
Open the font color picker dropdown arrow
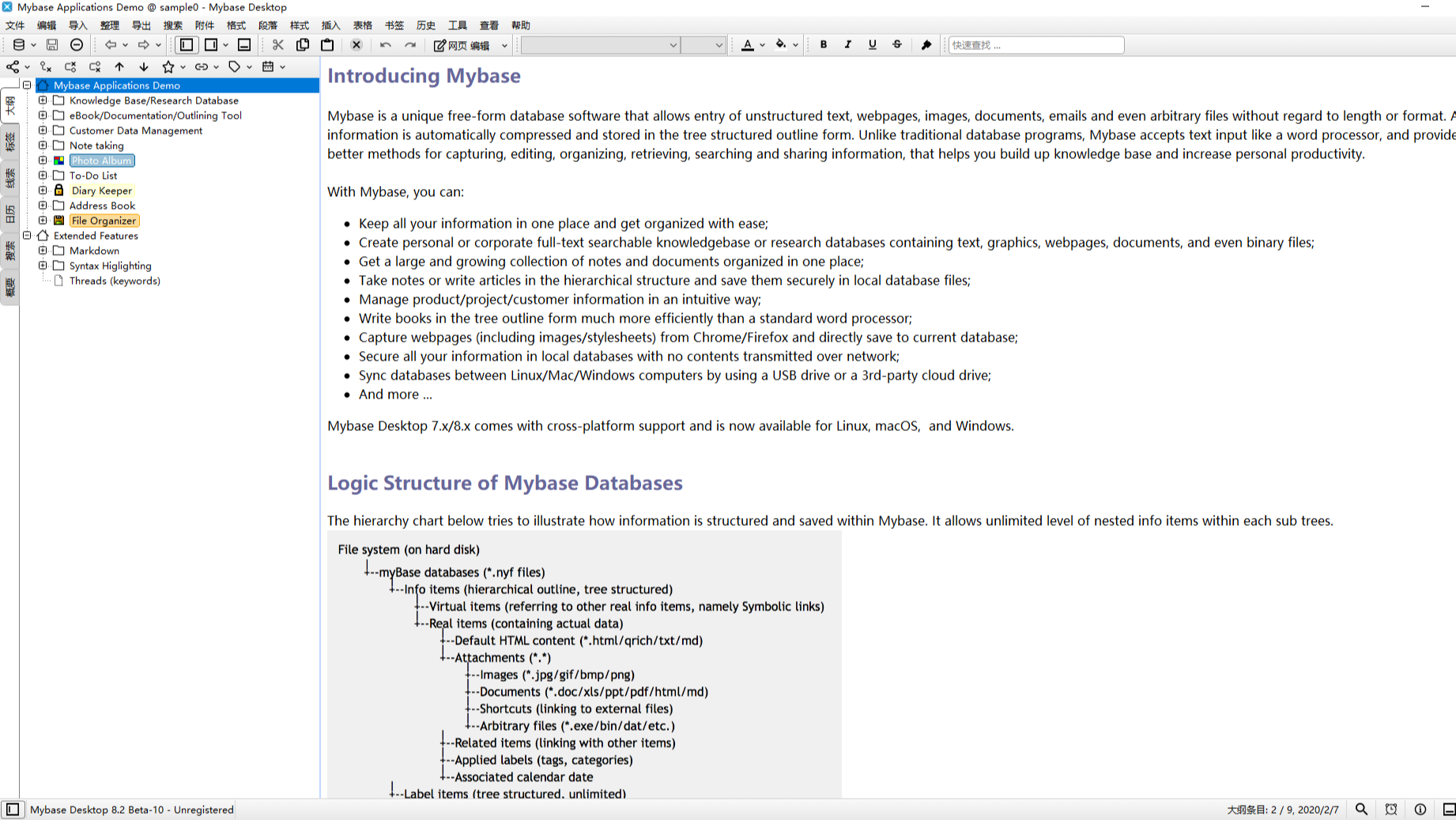pyautogui.click(x=763, y=45)
